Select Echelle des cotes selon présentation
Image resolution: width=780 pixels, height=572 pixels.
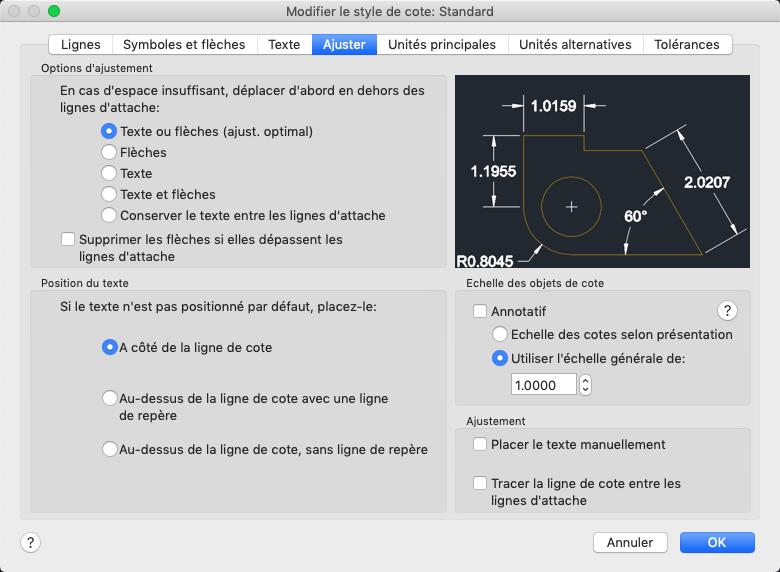point(499,334)
